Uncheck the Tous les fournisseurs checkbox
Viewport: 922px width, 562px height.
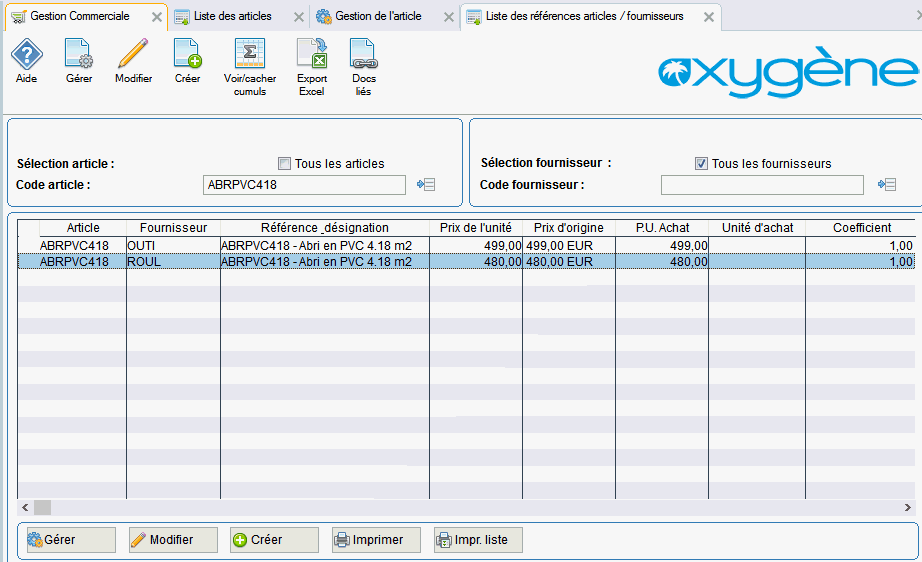[x=701, y=164]
